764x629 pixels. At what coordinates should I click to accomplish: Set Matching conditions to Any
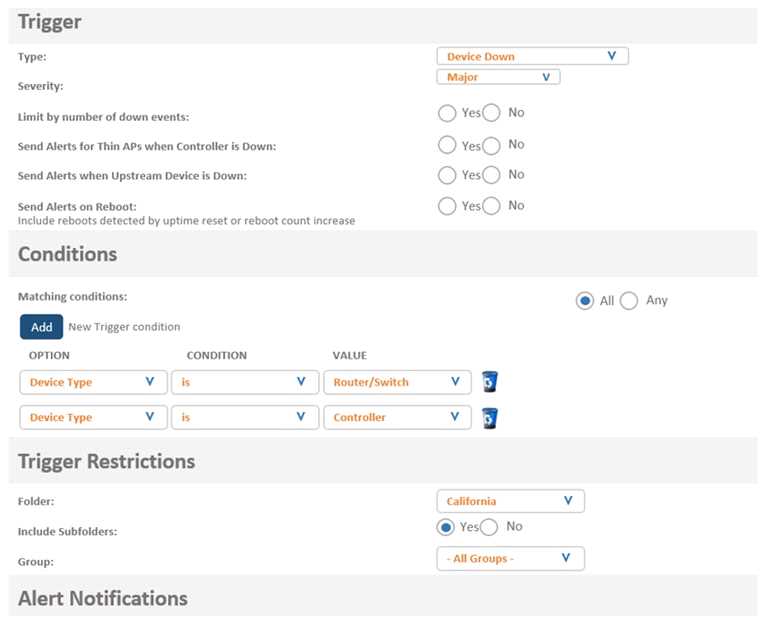629,301
